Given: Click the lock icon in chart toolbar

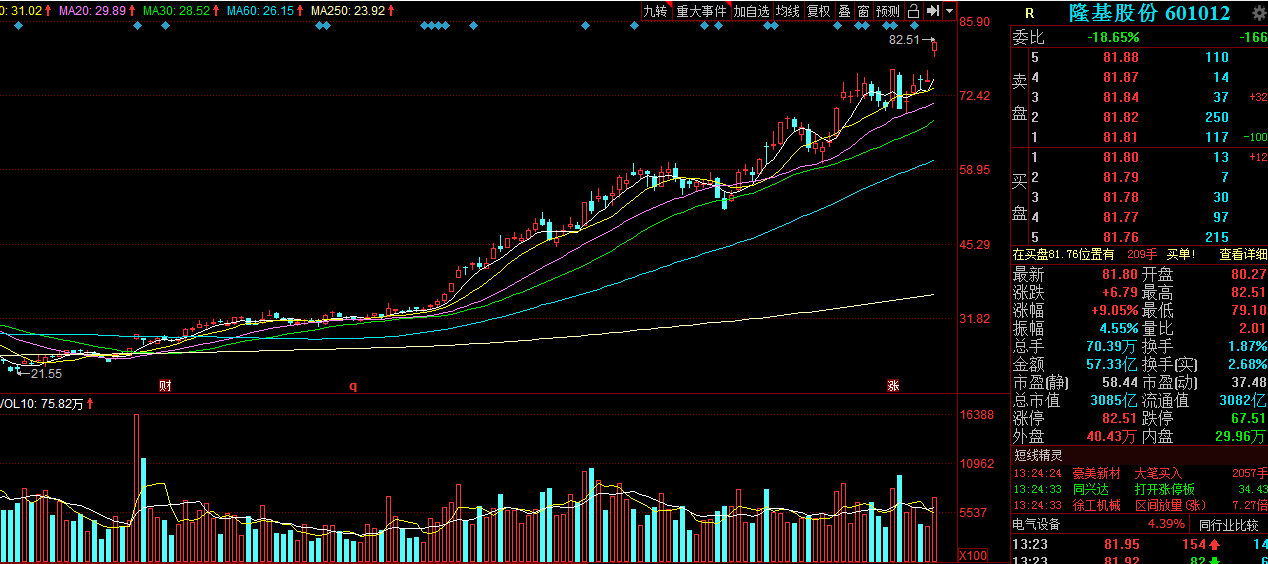Looking at the screenshot, I should 913,11.
